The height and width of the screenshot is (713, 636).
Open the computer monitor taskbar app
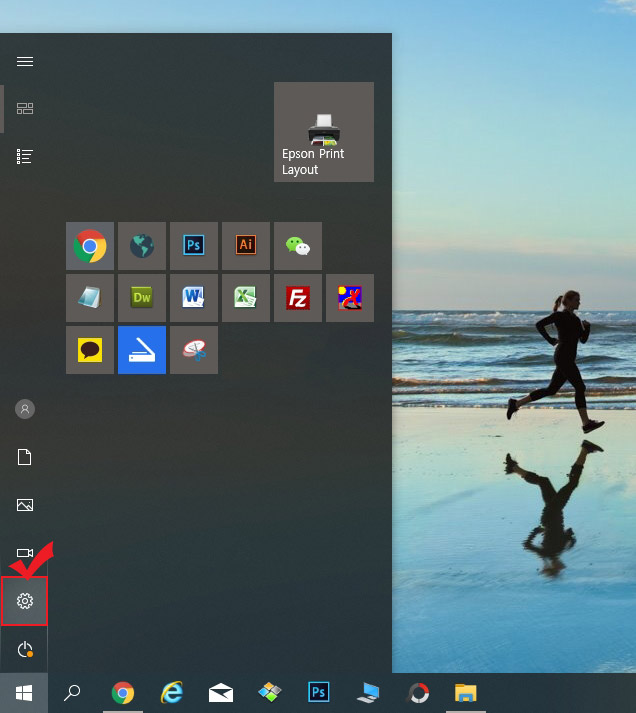click(368, 693)
